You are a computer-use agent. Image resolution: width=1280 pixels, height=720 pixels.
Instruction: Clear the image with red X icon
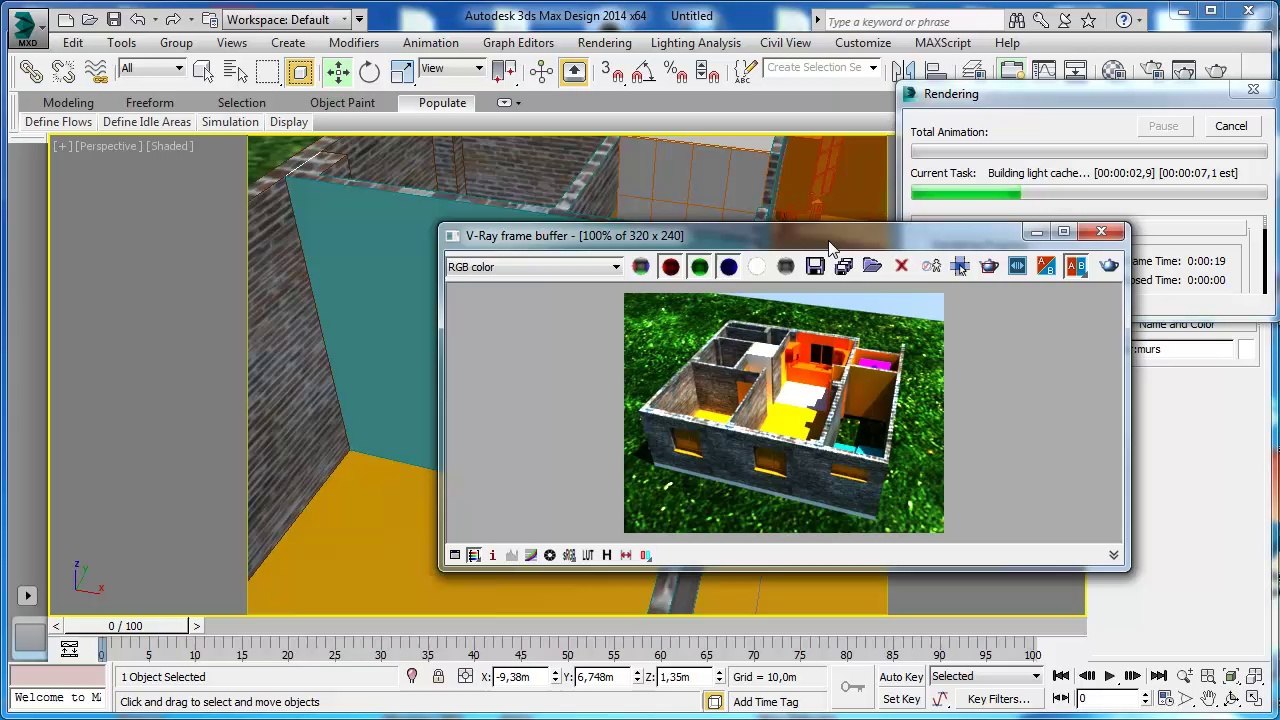point(901,266)
